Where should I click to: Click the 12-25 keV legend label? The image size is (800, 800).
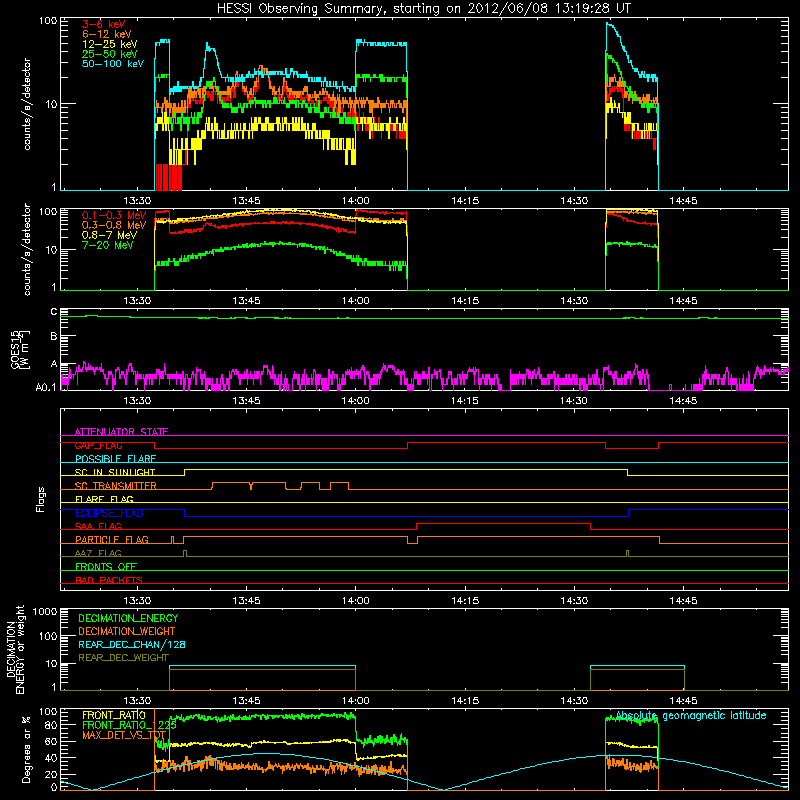pos(110,44)
